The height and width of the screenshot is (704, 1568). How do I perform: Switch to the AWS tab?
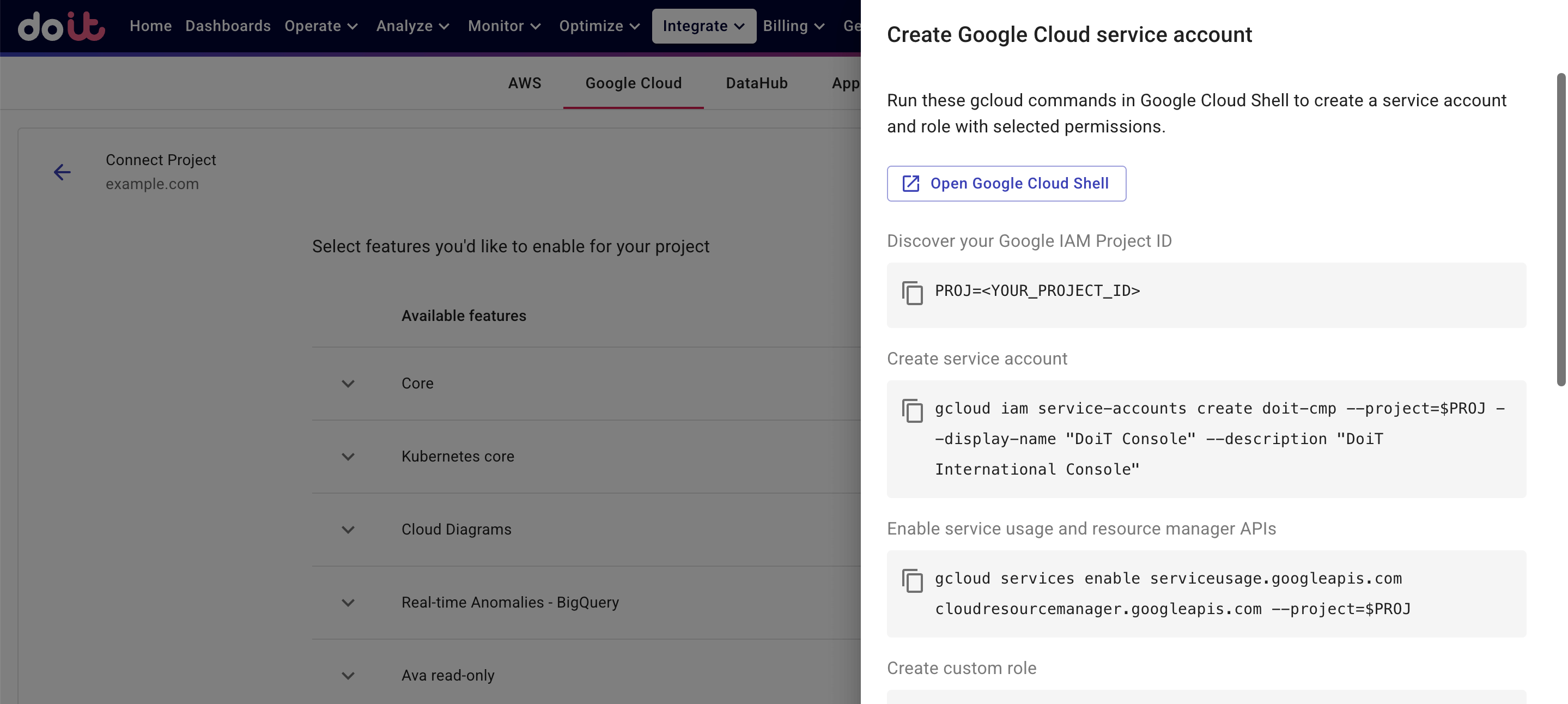[x=525, y=83]
